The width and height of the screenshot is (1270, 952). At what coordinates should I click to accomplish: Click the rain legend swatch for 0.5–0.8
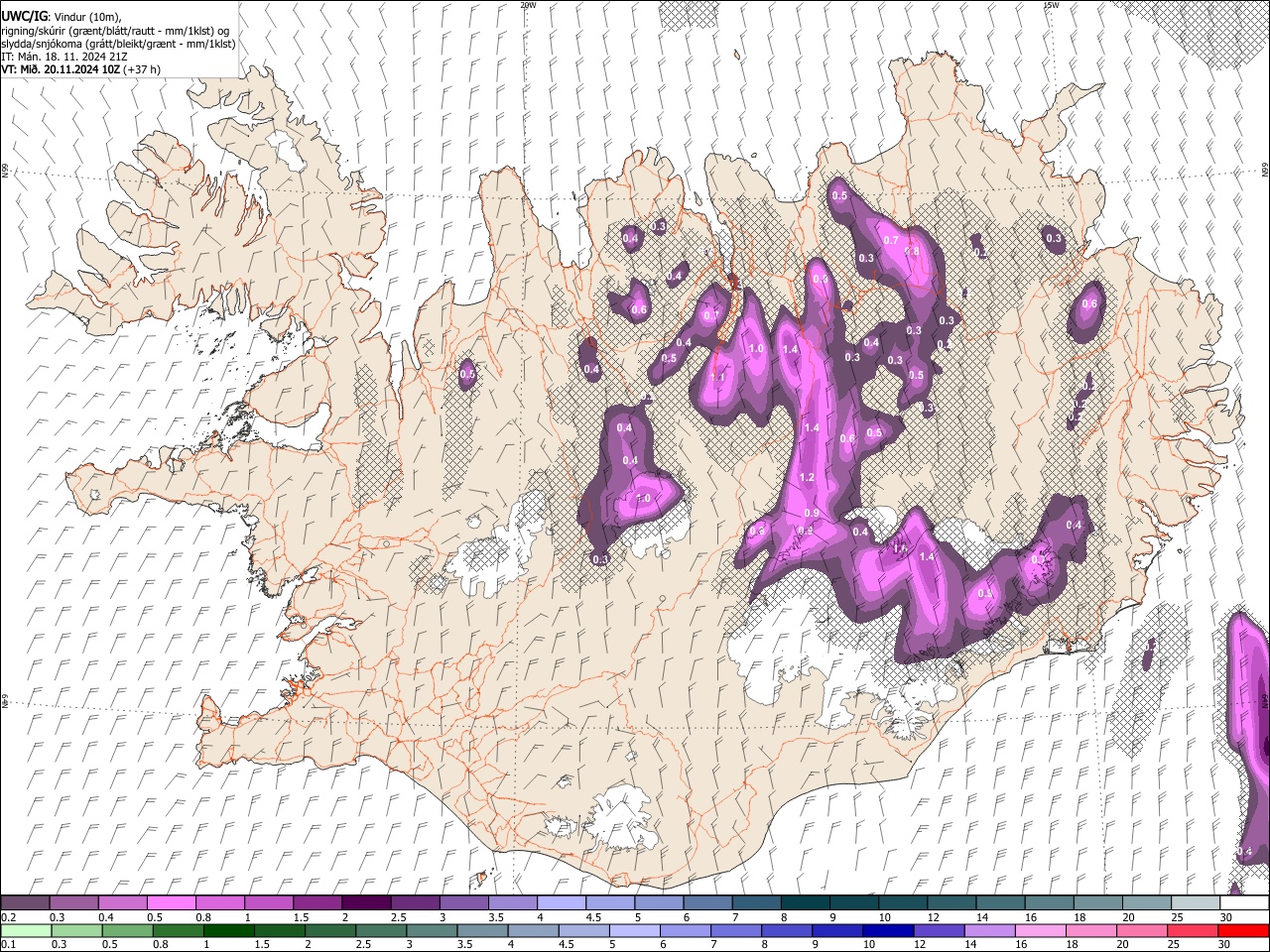point(127,930)
